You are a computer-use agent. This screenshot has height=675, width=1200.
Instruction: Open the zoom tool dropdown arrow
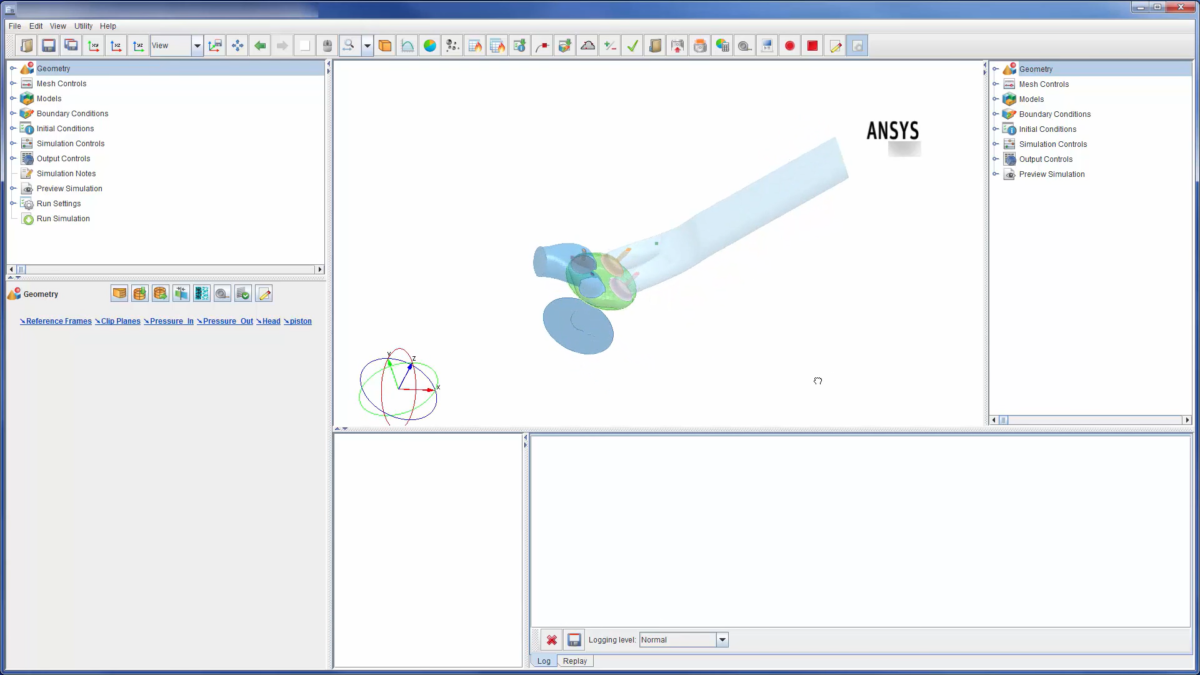tap(368, 45)
